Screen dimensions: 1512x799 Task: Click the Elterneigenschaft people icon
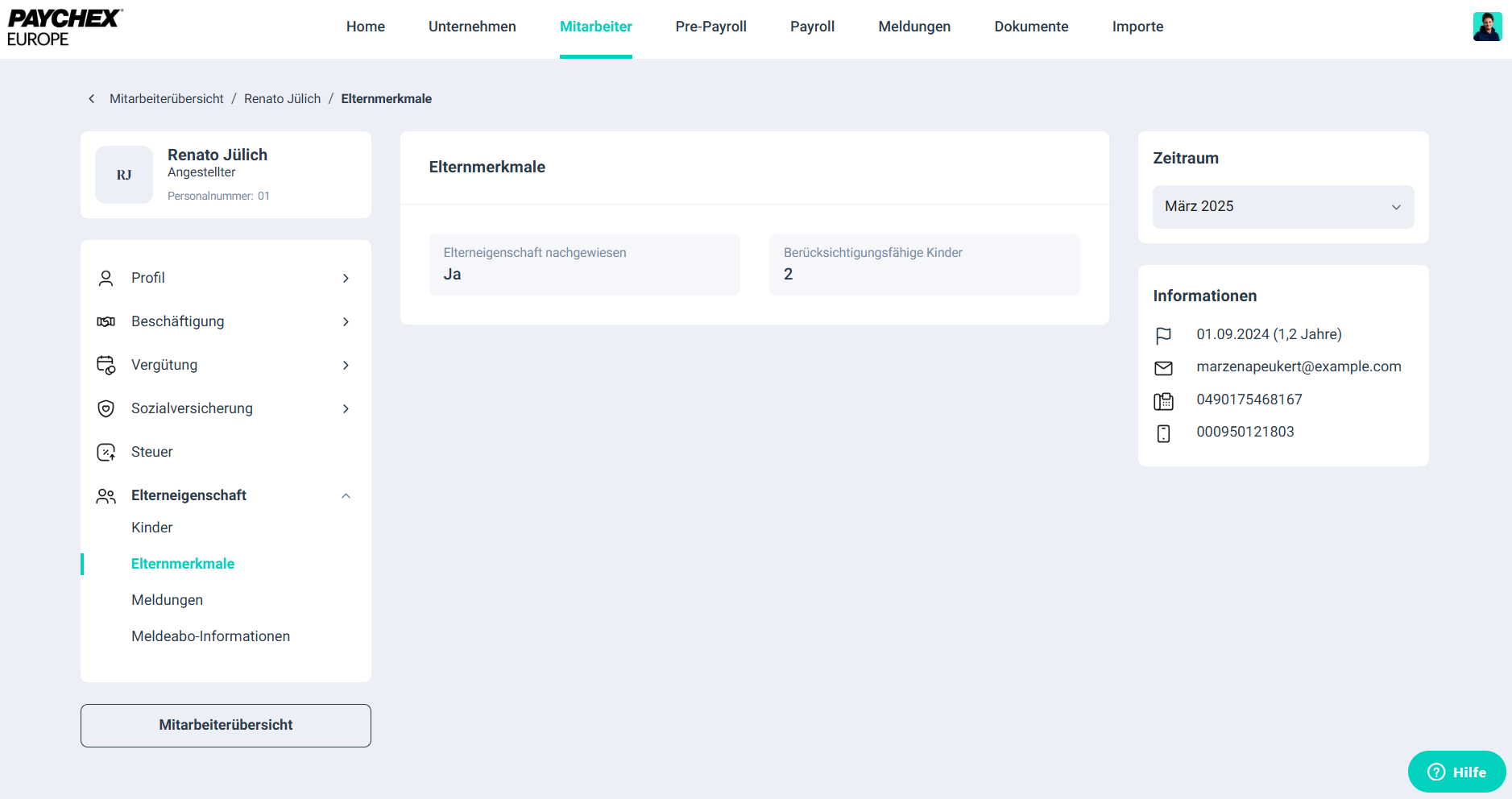[x=106, y=496]
